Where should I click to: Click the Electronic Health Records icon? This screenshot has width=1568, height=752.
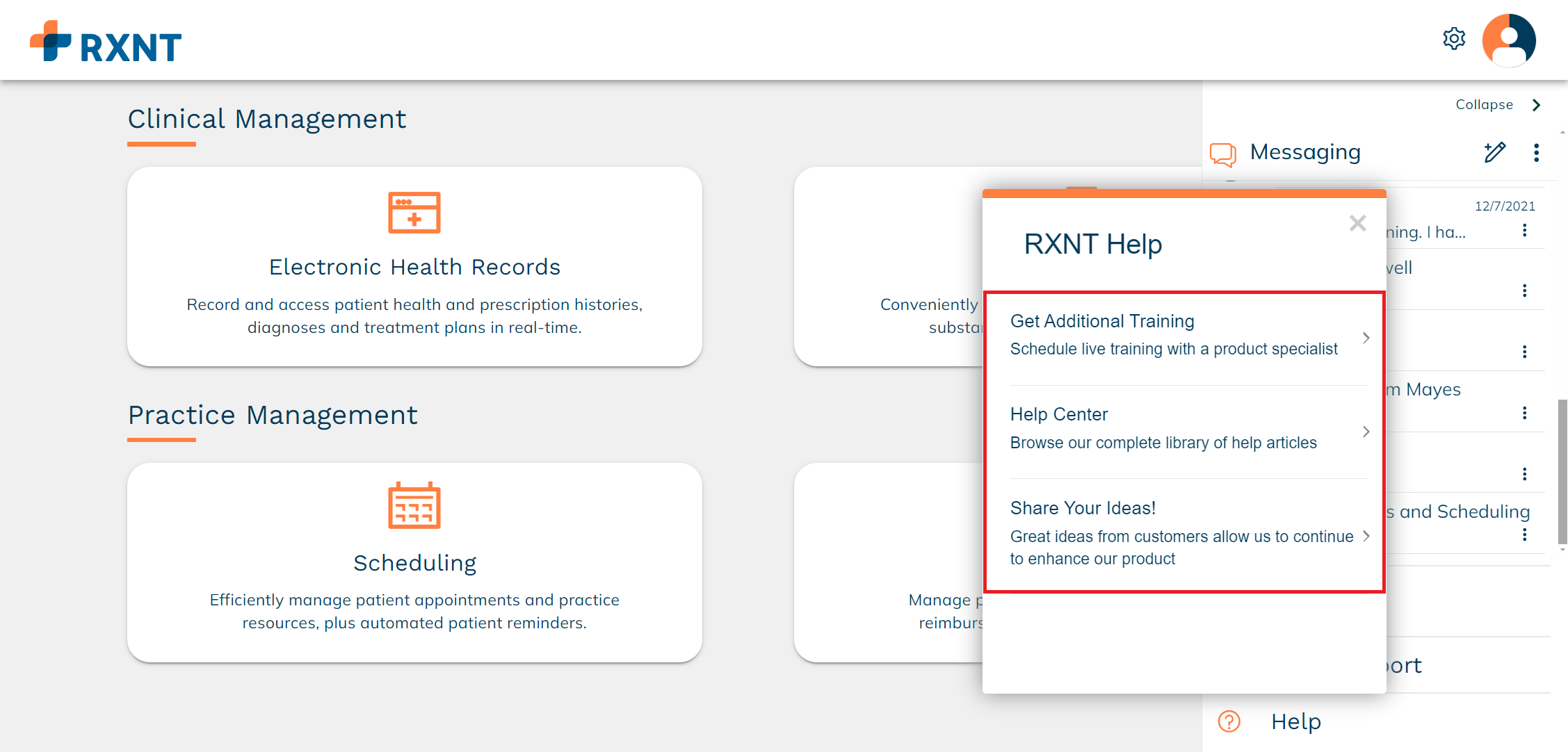[x=414, y=212]
